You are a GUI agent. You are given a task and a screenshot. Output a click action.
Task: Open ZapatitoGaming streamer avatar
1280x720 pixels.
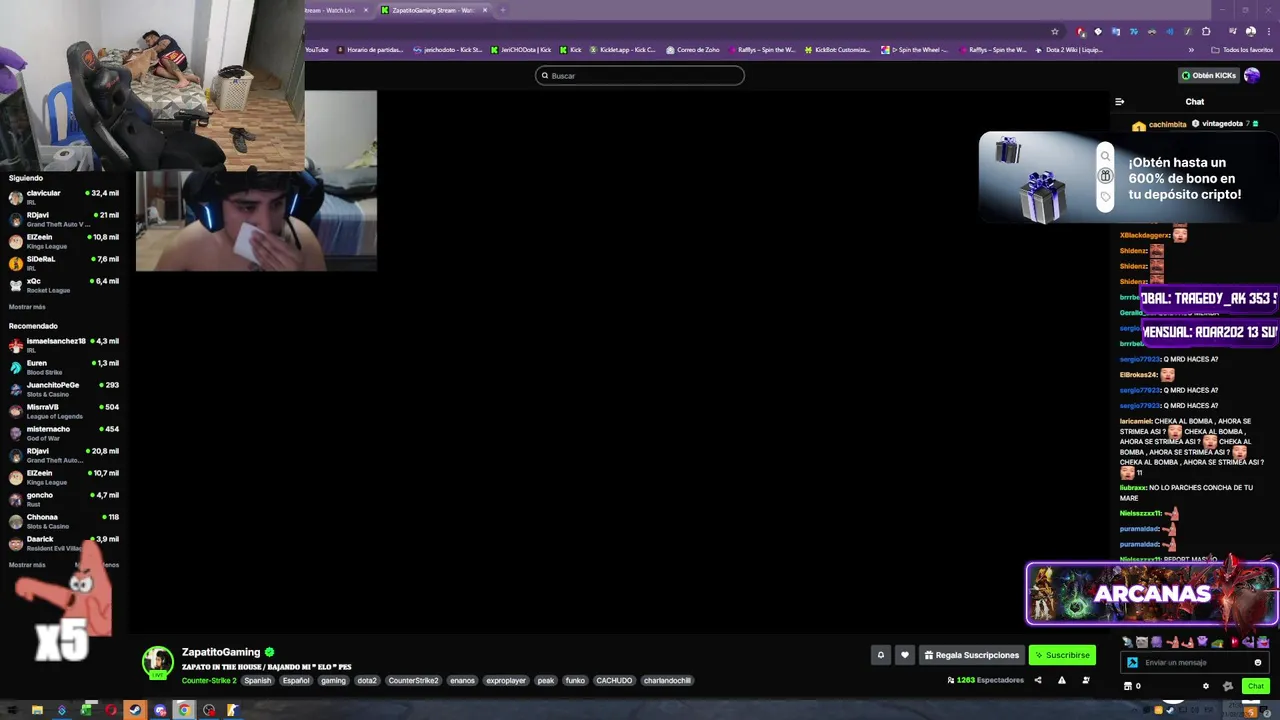(x=157, y=662)
